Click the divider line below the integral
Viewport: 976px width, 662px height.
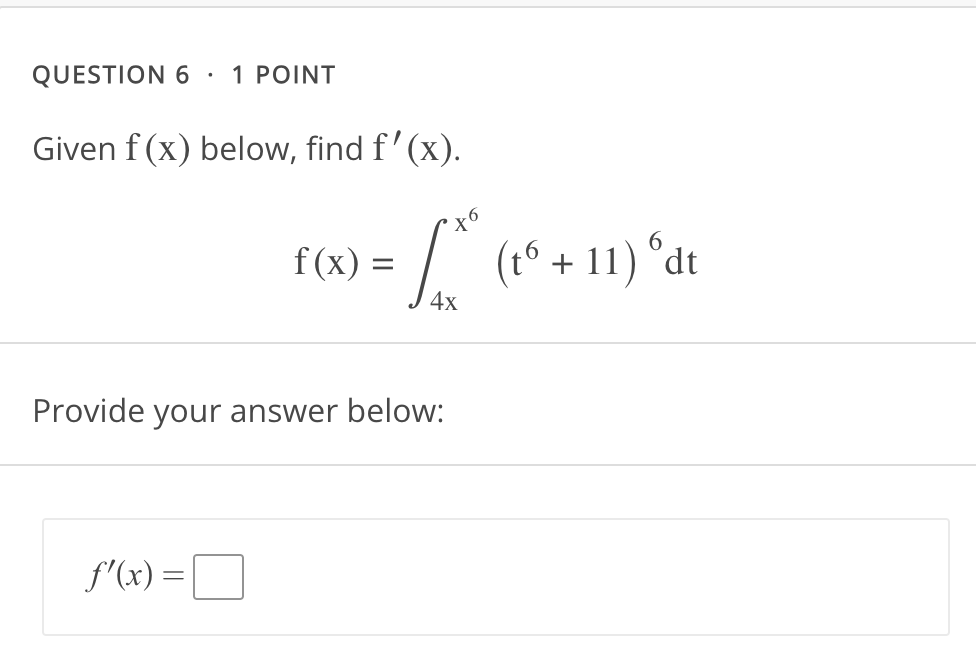click(x=488, y=341)
